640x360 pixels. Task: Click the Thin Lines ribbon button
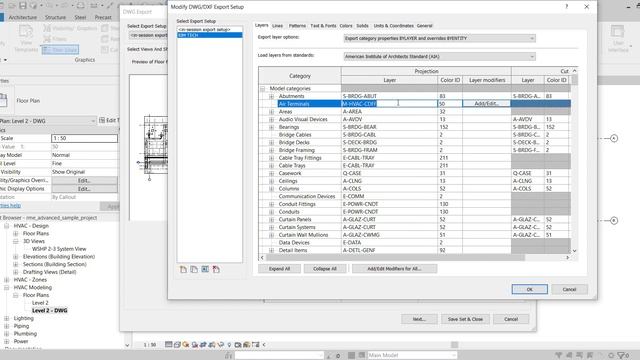pos(60,50)
